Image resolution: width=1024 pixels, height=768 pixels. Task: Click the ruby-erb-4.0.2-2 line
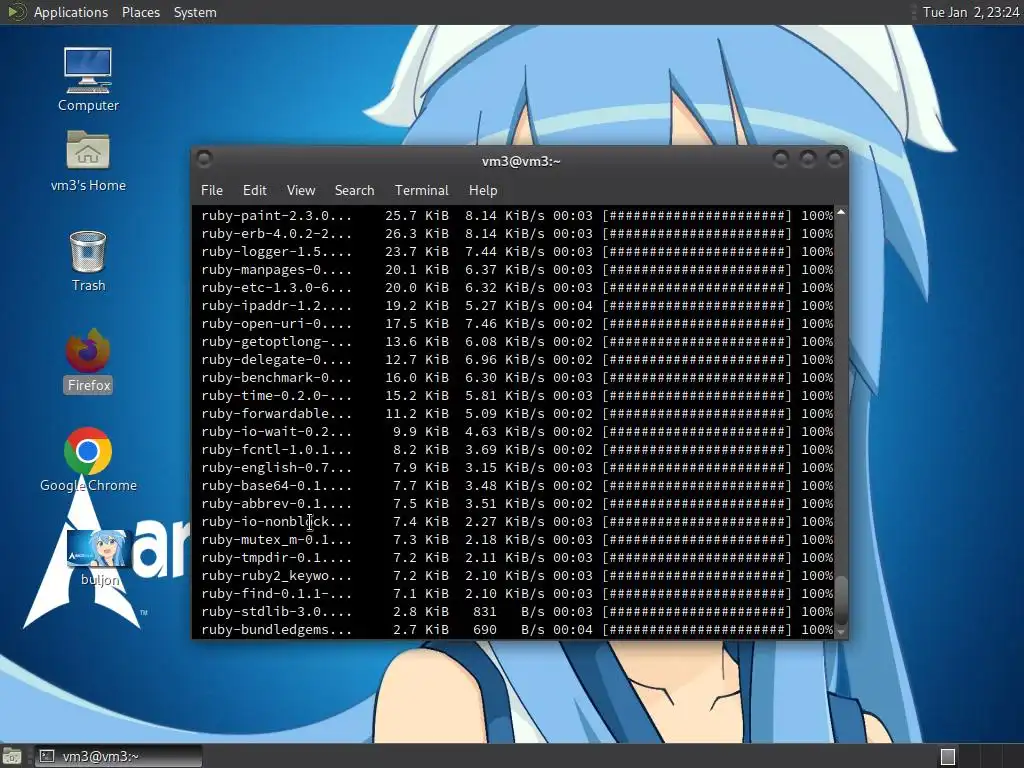tap(517, 234)
